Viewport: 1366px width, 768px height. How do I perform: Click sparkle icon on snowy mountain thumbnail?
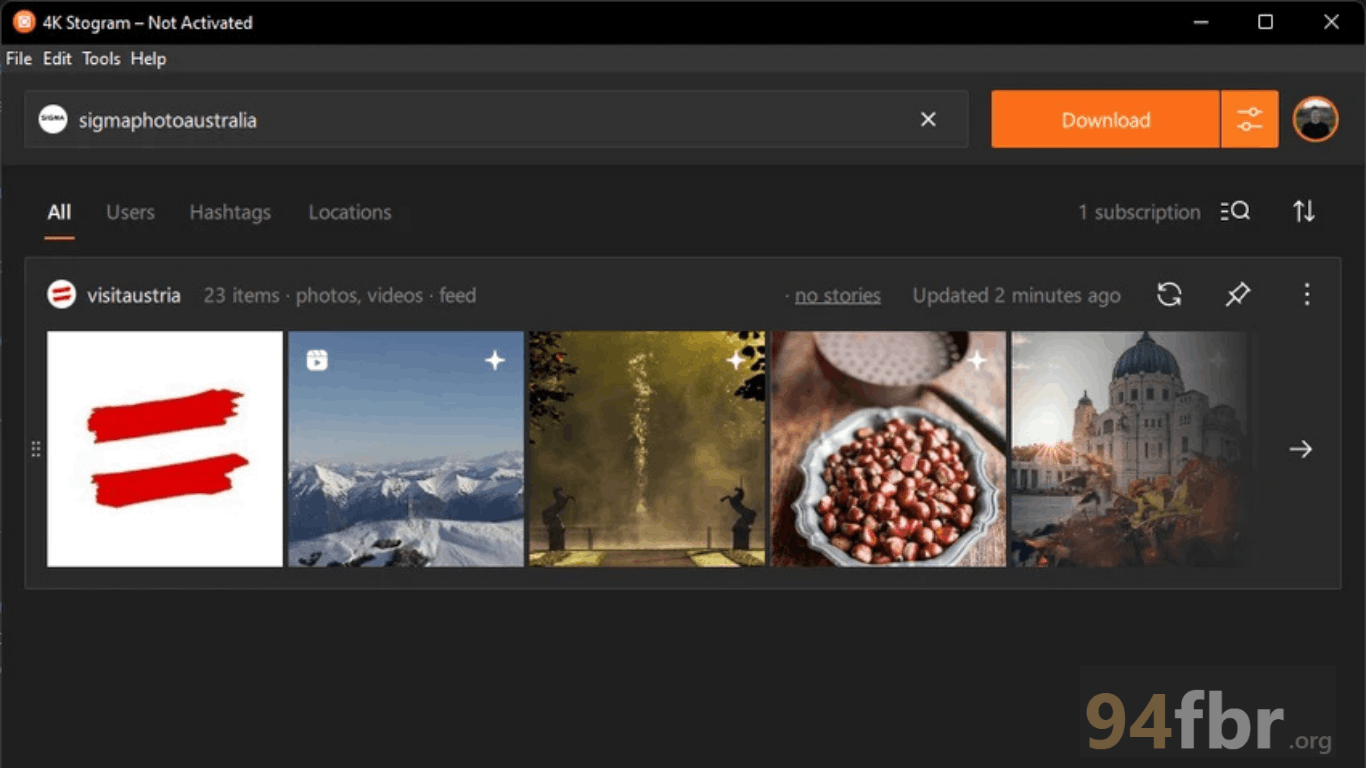495,360
